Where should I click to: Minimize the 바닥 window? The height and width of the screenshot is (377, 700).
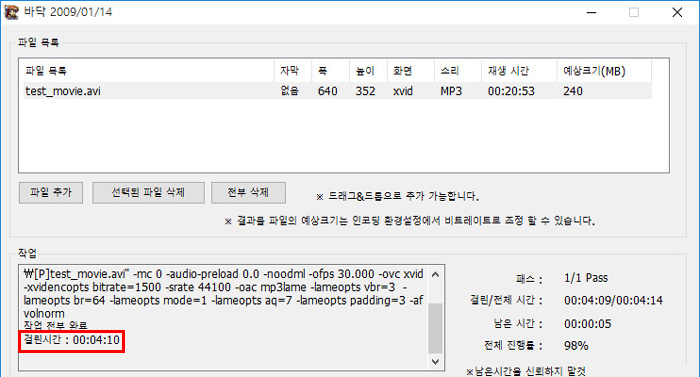click(x=592, y=12)
